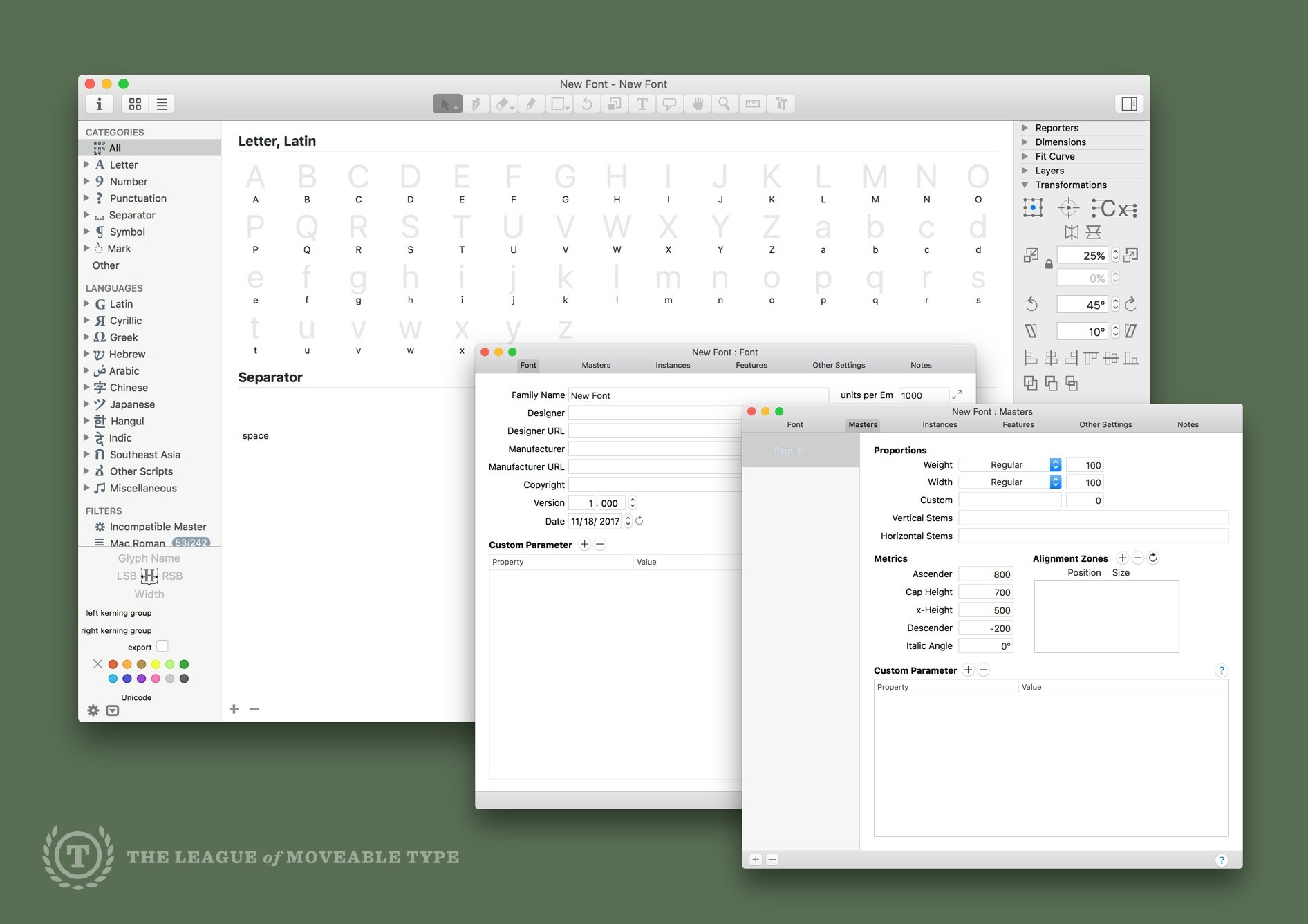Open the Weight dropdown in Masters
Screen dimensions: 1308x924
1010,464
